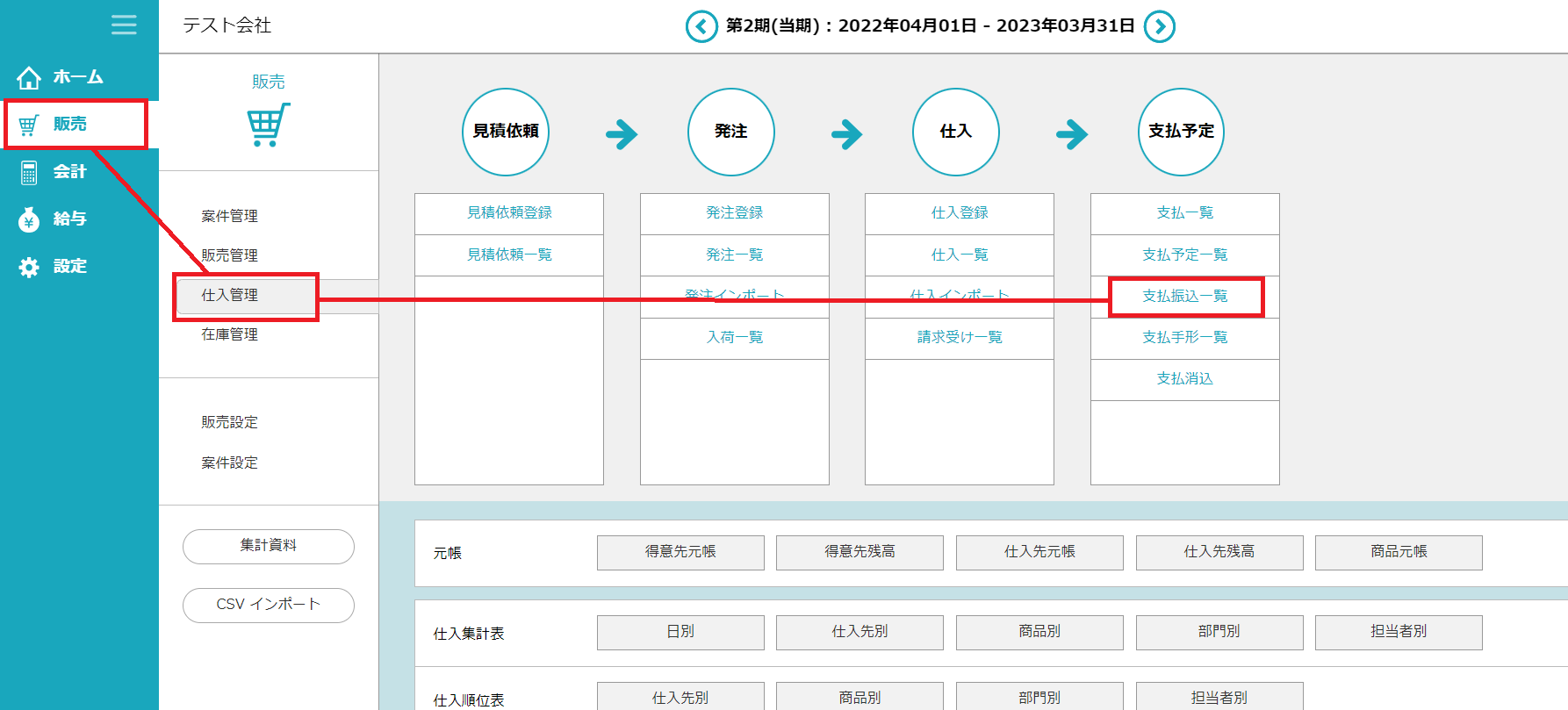Click the shopping cart sidebar icon
1568x710 pixels.
click(x=29, y=125)
